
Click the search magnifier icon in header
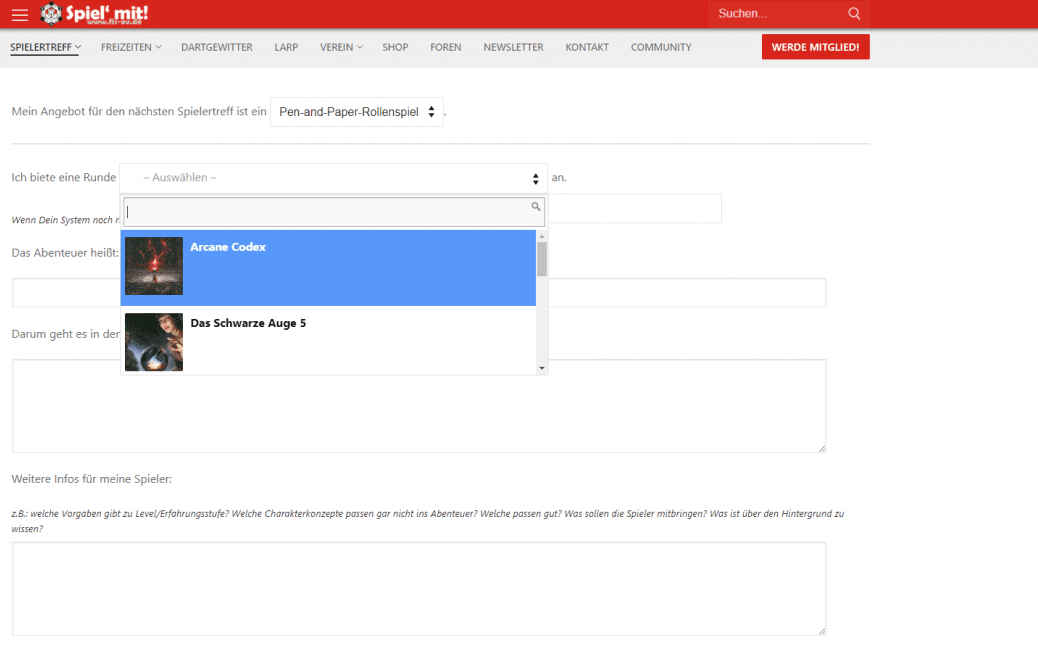[853, 14]
